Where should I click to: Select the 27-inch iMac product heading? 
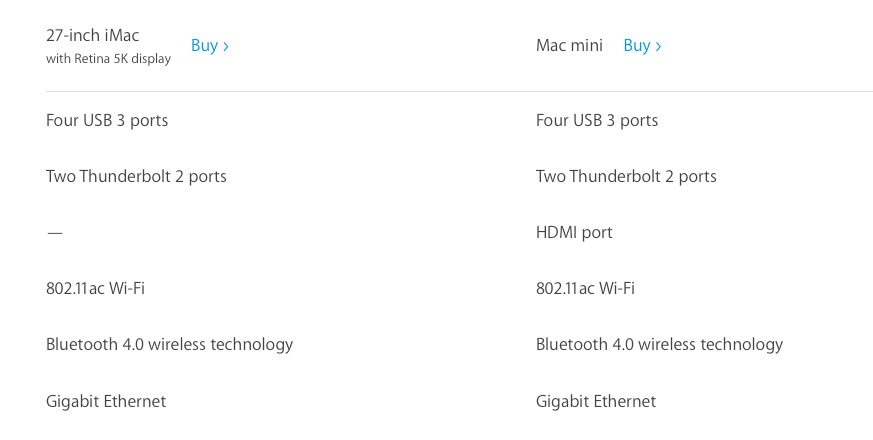(92, 35)
